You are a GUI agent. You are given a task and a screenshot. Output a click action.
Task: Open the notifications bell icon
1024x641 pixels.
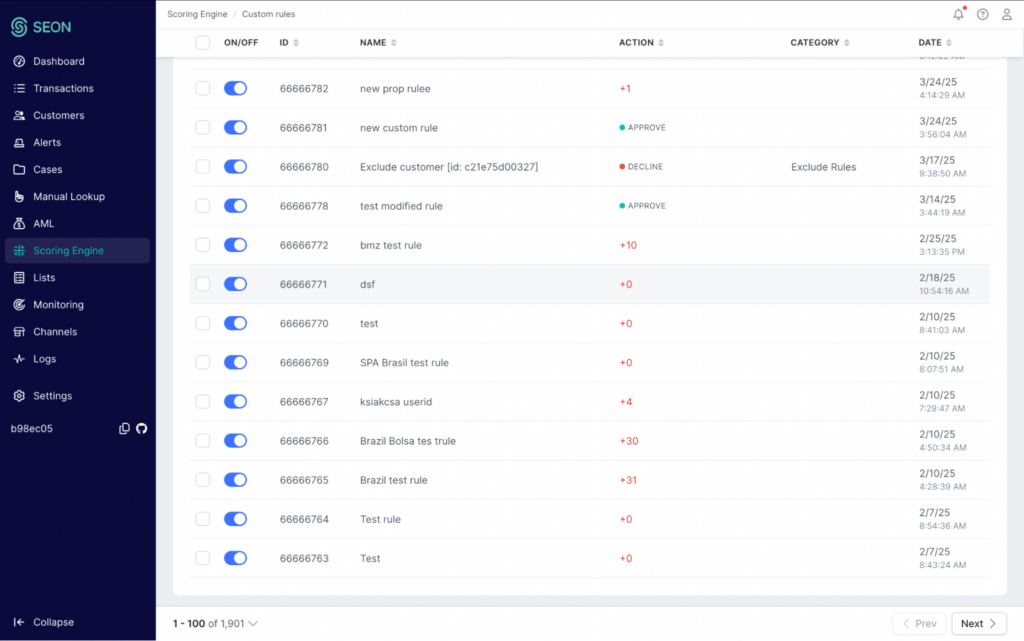pyautogui.click(x=958, y=14)
